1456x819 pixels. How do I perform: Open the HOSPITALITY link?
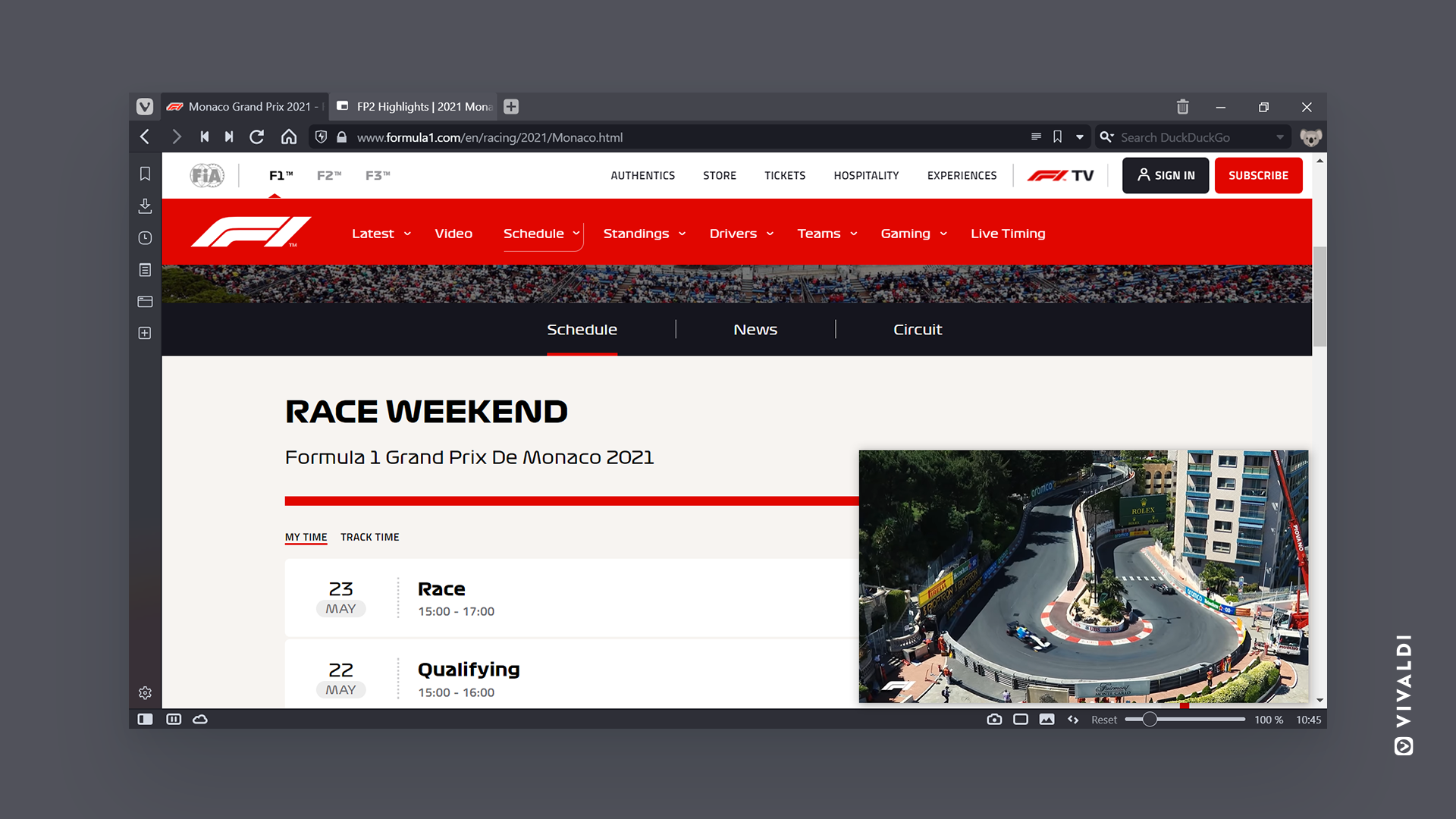tap(866, 175)
